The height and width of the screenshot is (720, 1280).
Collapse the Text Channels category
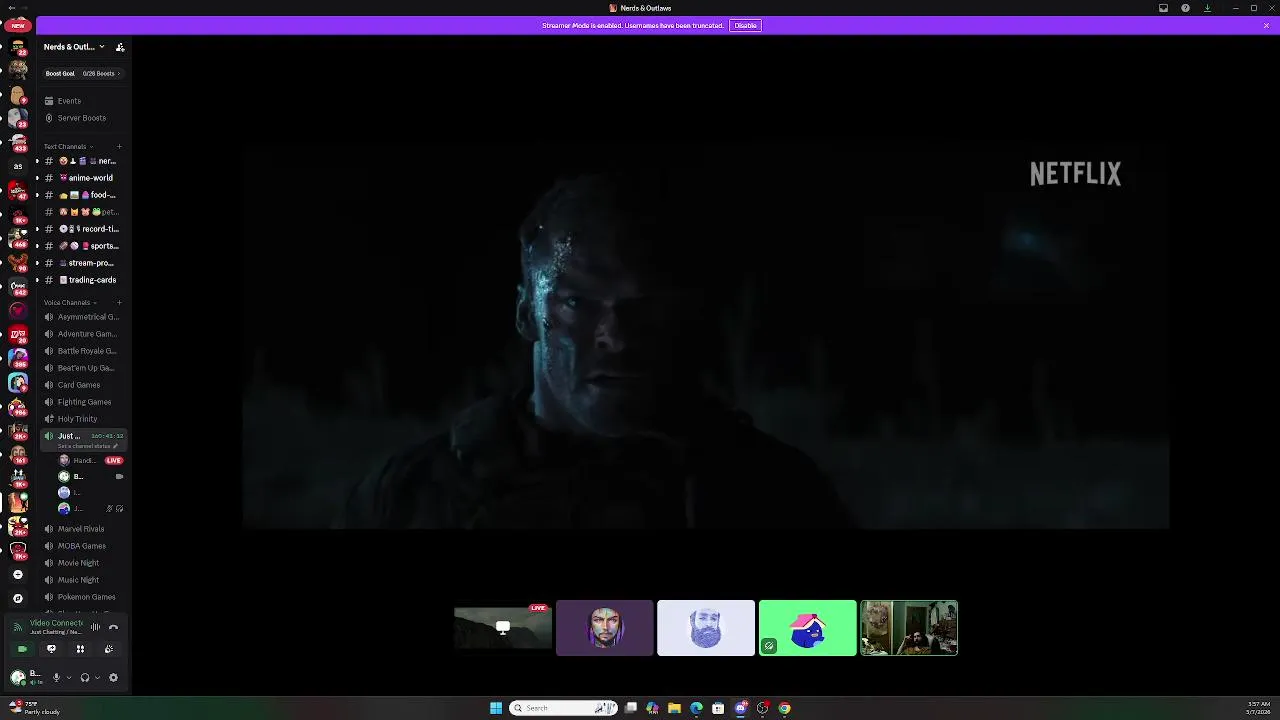pyautogui.click(x=68, y=147)
